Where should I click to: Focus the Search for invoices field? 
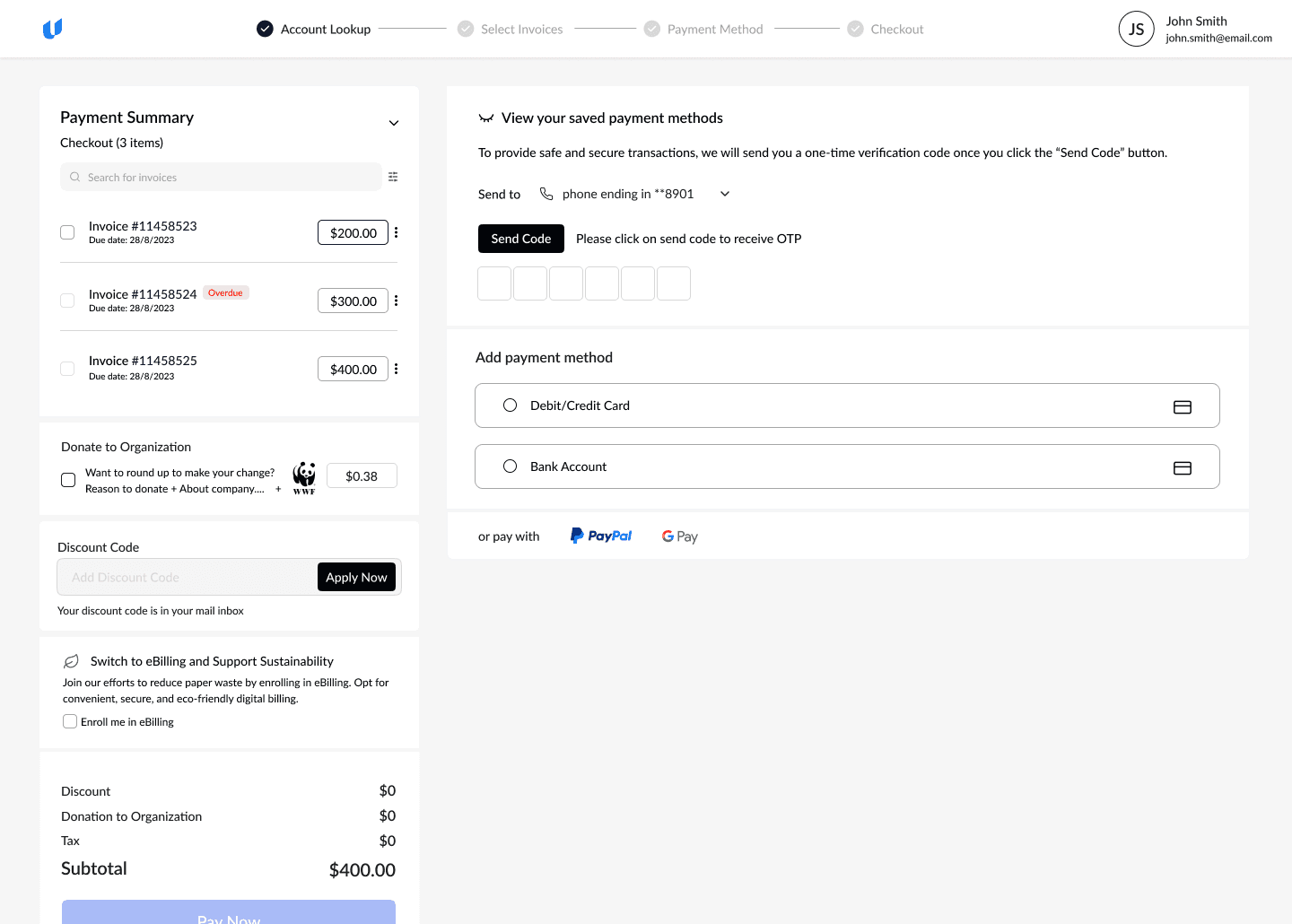[x=221, y=177]
